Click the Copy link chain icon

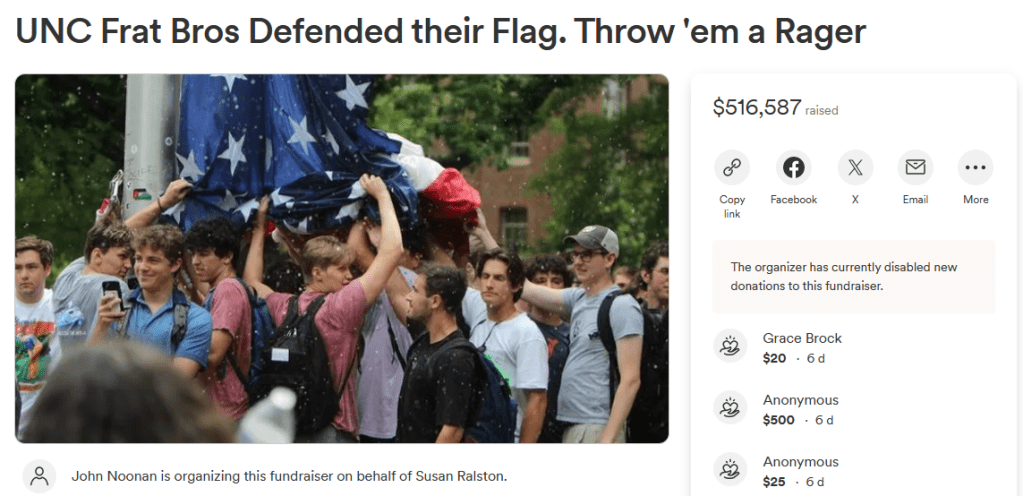(732, 168)
